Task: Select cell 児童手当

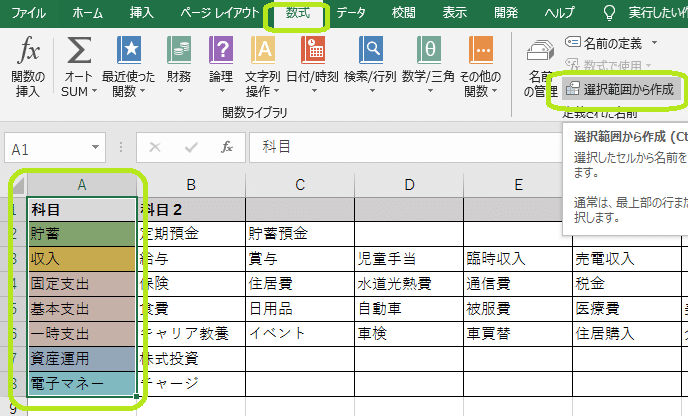Action: click(409, 259)
